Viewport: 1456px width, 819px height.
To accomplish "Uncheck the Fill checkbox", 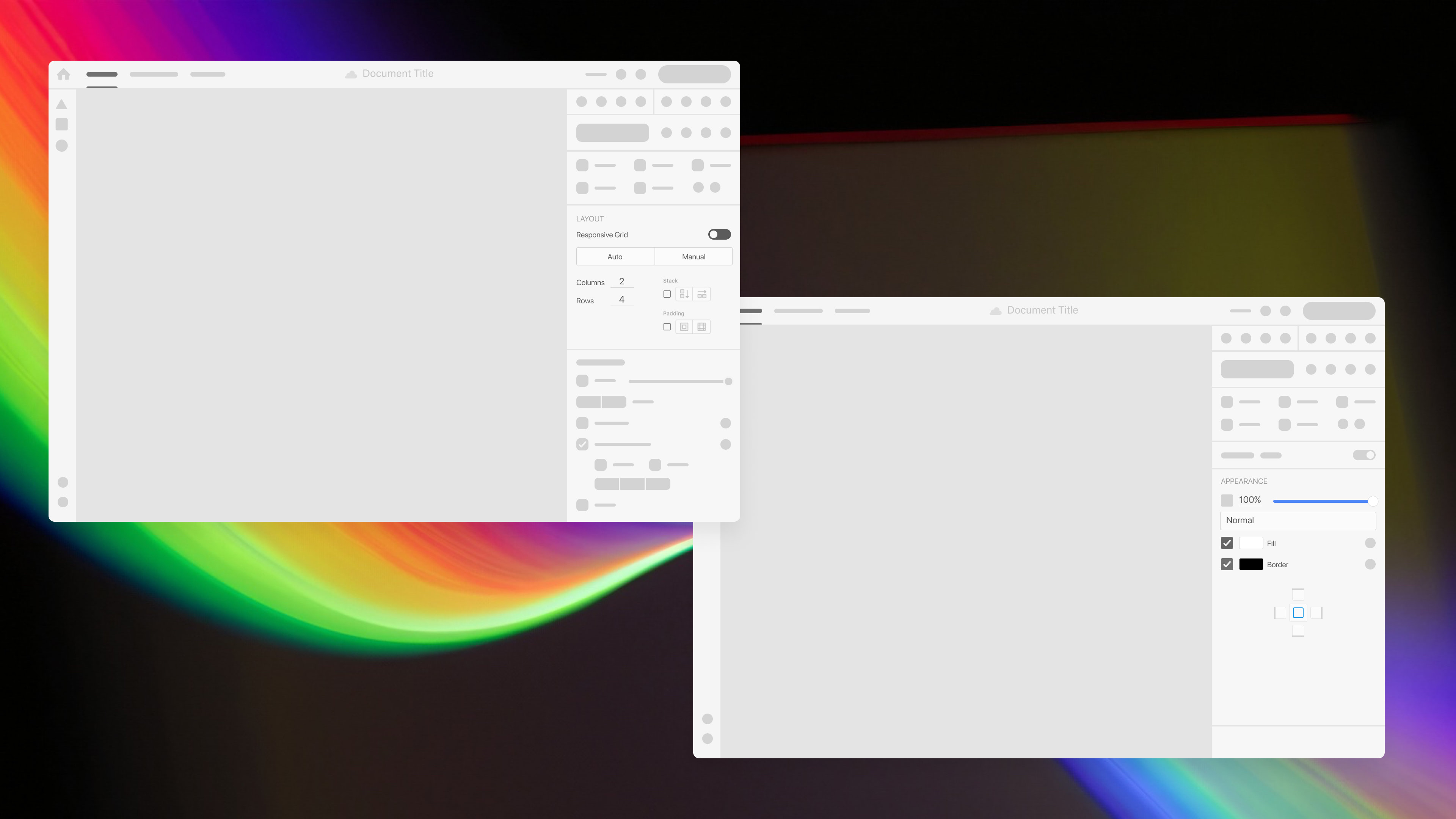I will click(1227, 543).
